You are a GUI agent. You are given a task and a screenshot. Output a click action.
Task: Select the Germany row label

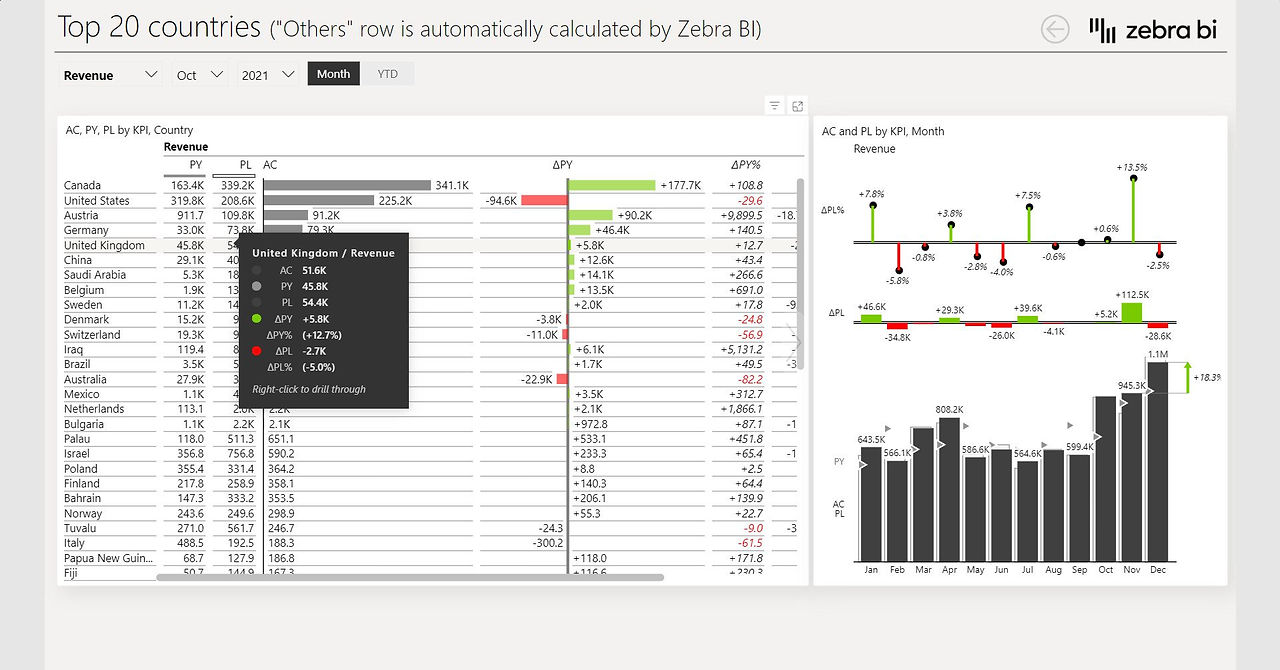point(86,230)
